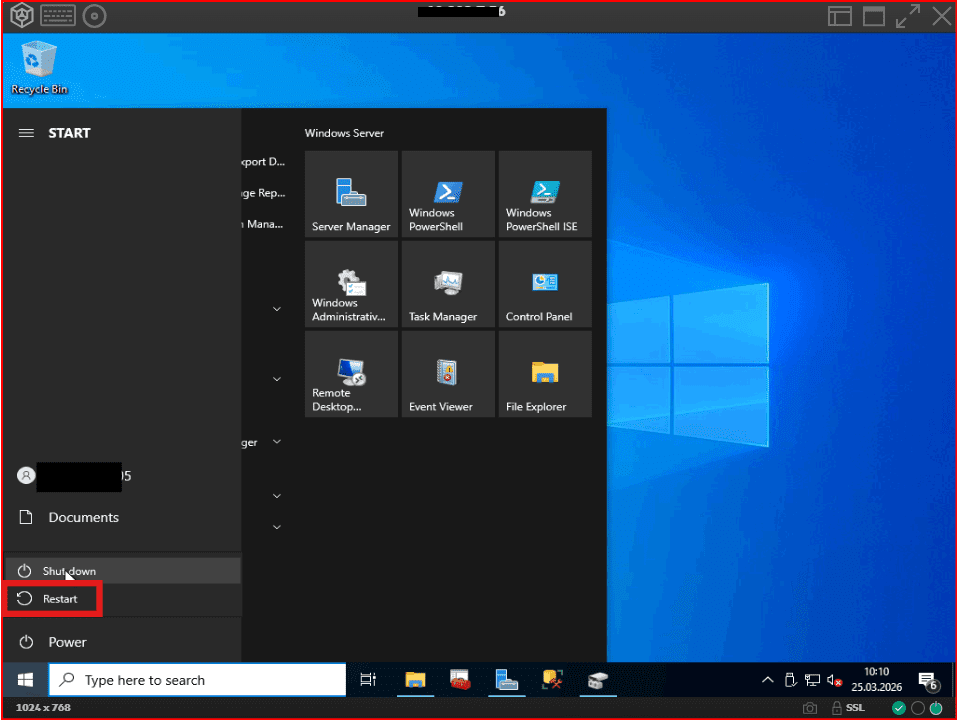Open the notification Action Center

pos(927,680)
